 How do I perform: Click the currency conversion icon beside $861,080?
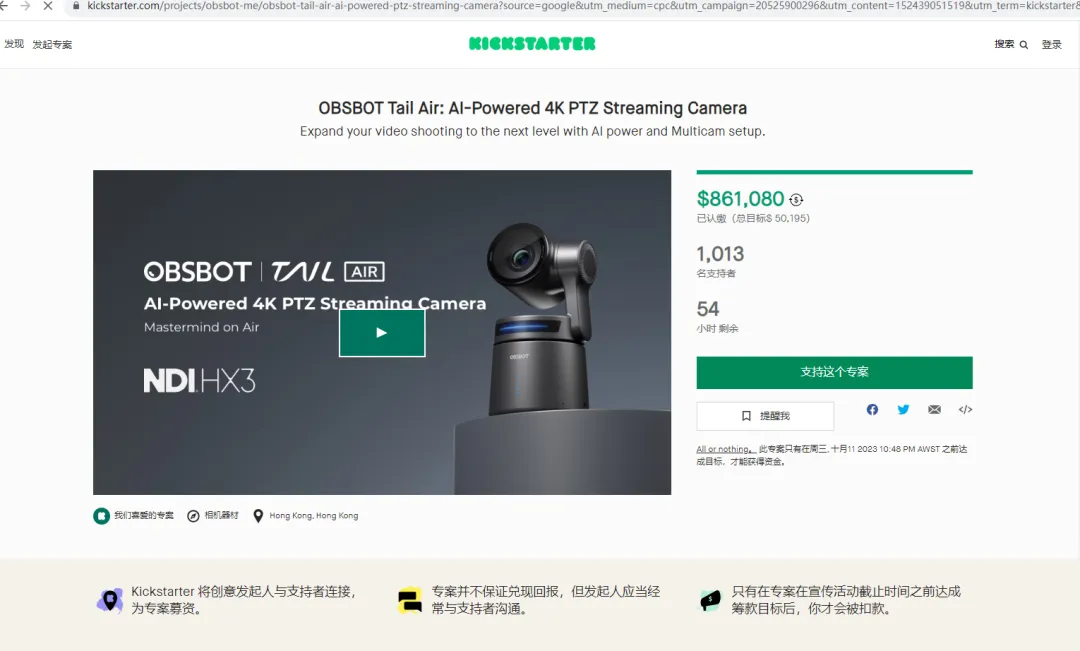tap(796, 200)
